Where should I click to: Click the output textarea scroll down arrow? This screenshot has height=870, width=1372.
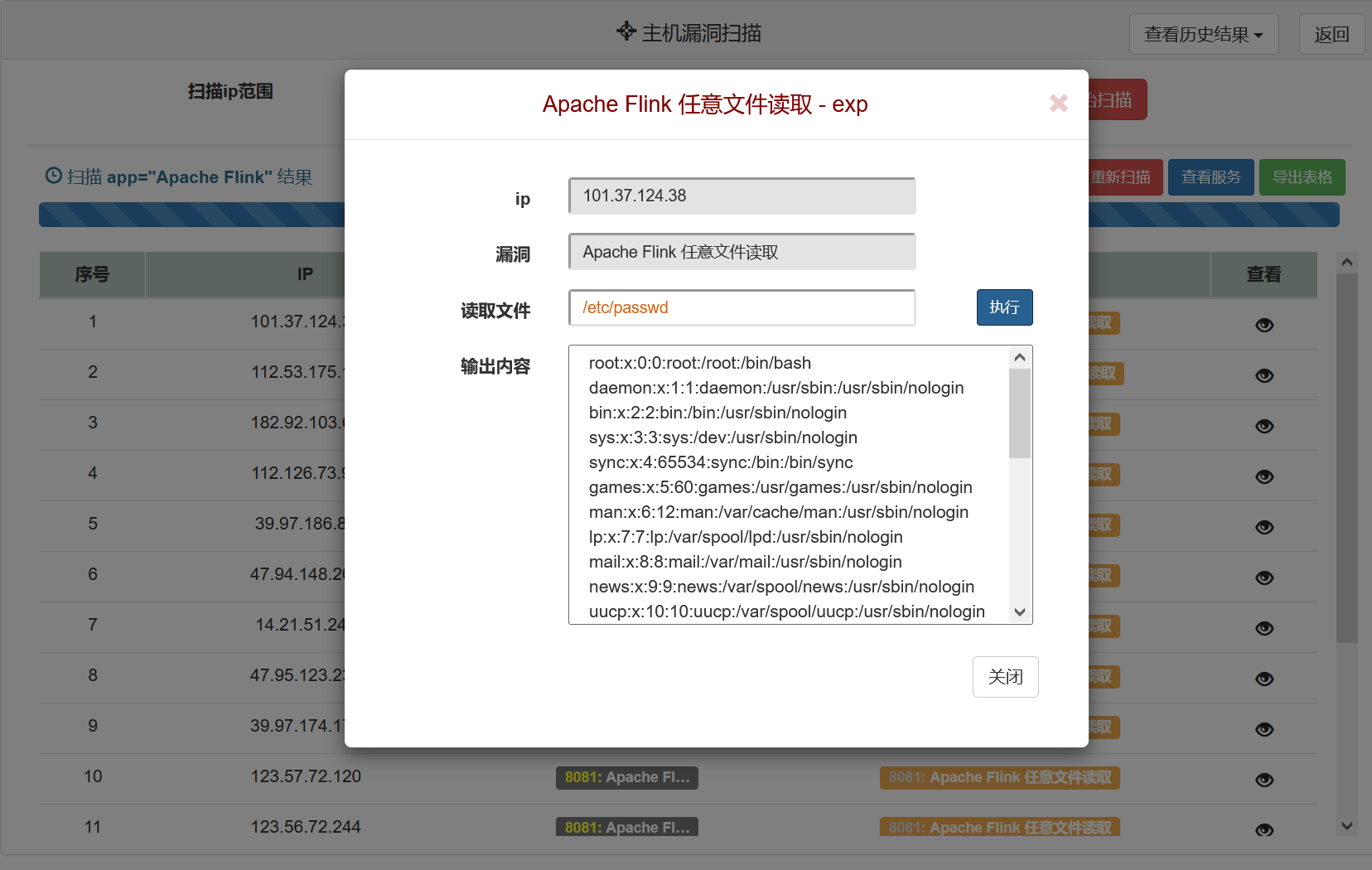1020,612
